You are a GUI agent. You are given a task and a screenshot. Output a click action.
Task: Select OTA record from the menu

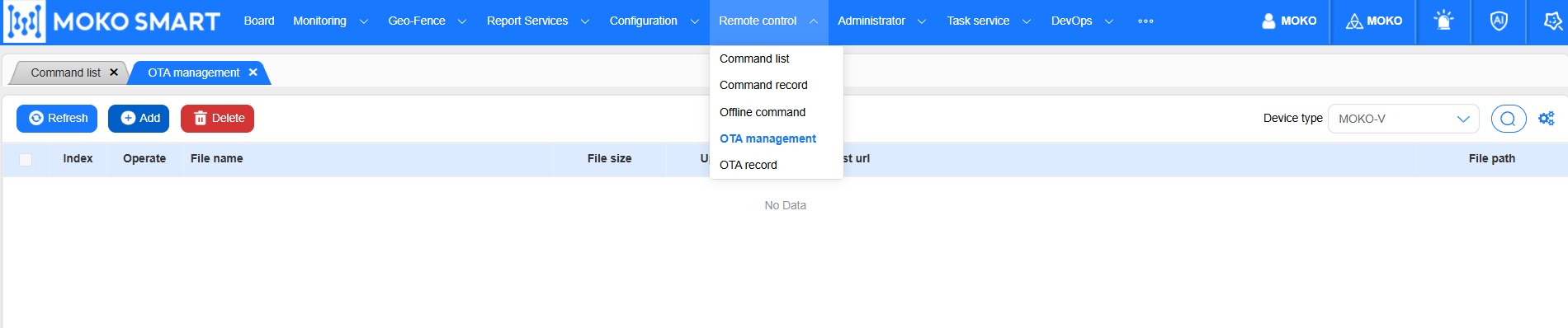(x=749, y=165)
